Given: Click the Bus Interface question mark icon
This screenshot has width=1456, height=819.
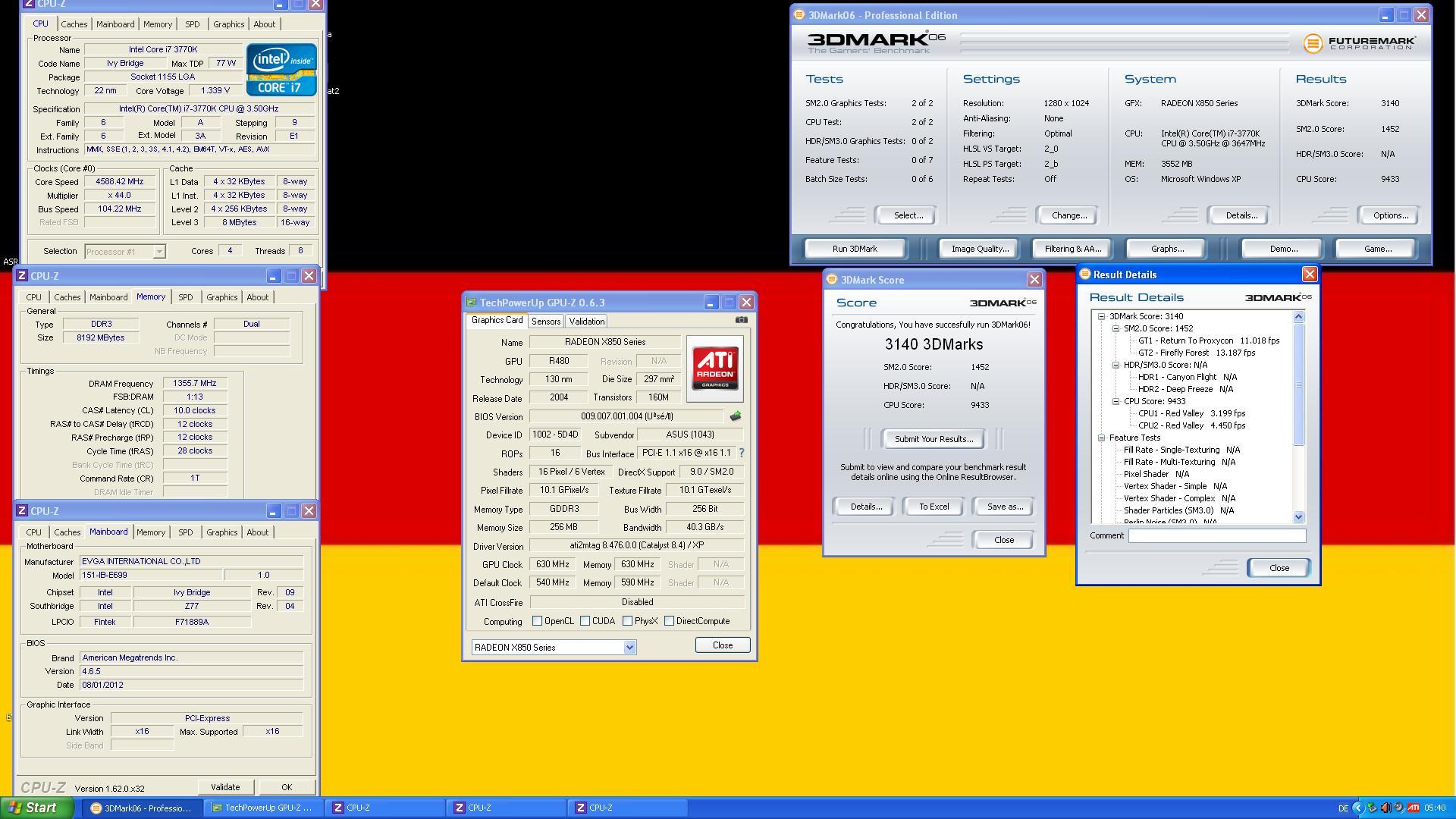Looking at the screenshot, I should point(741,453).
